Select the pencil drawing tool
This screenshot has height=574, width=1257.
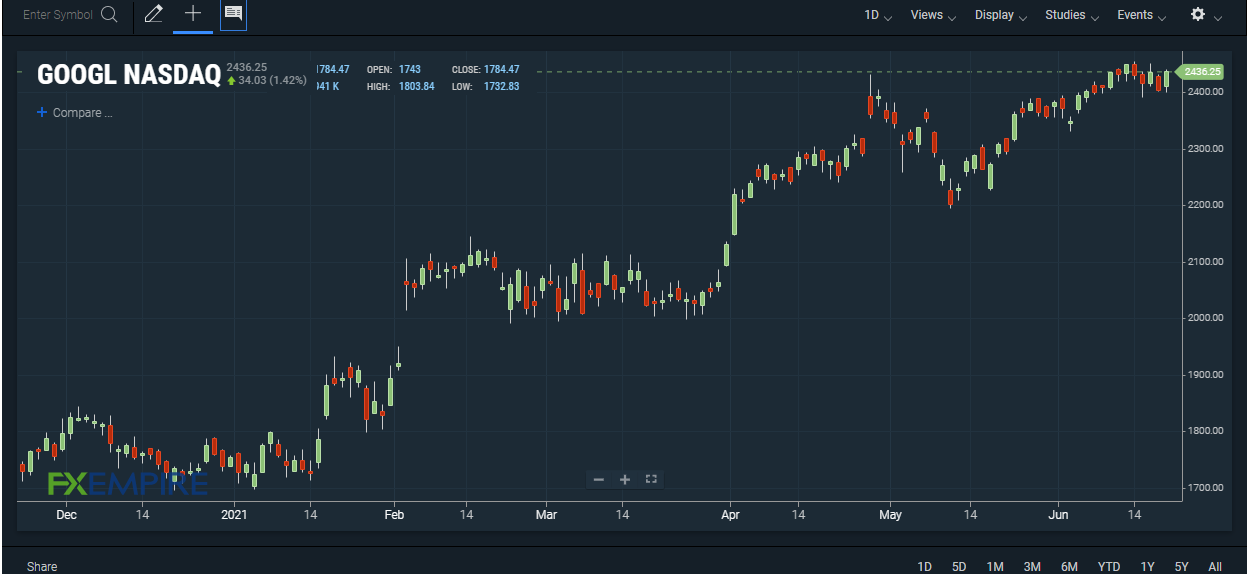(153, 14)
